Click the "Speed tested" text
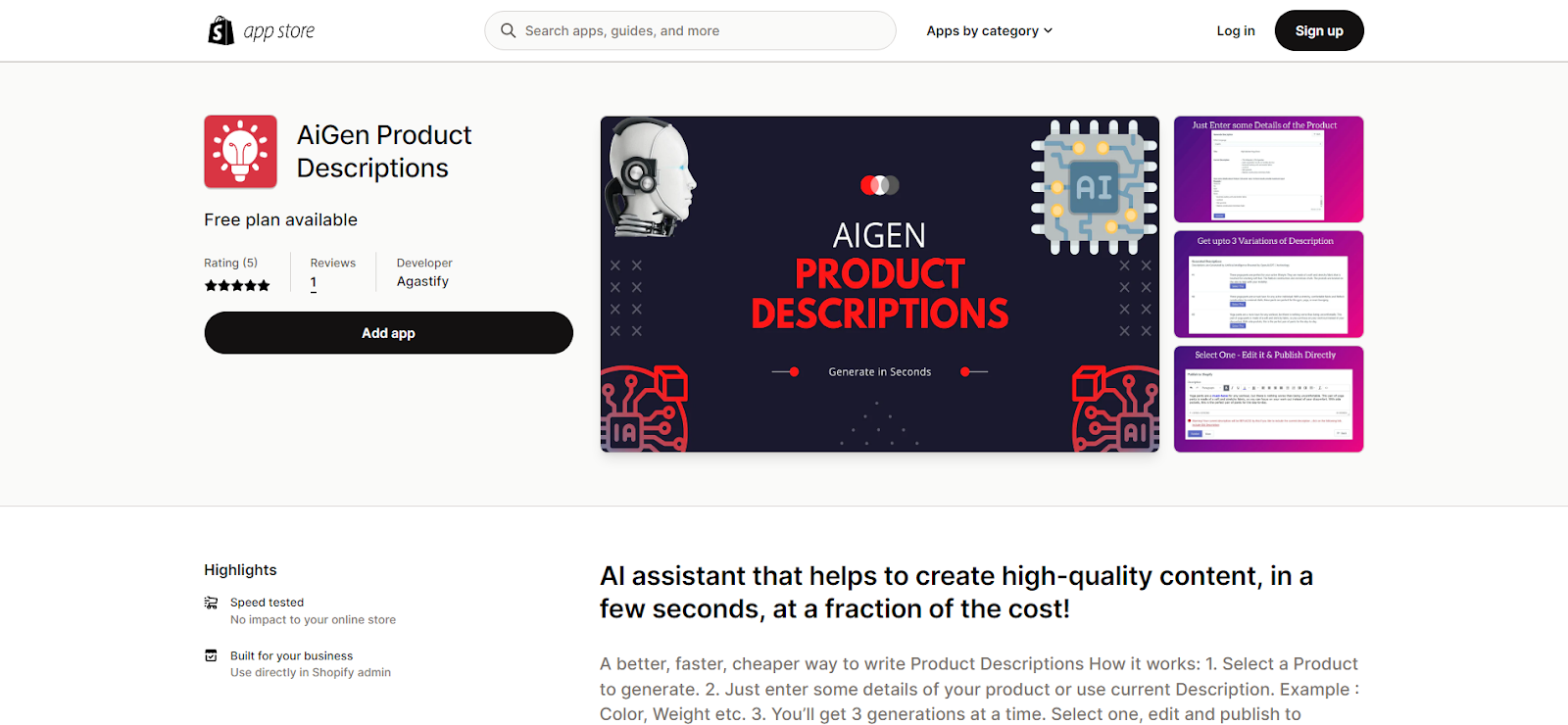The width and height of the screenshot is (1568, 725). [x=267, y=603]
